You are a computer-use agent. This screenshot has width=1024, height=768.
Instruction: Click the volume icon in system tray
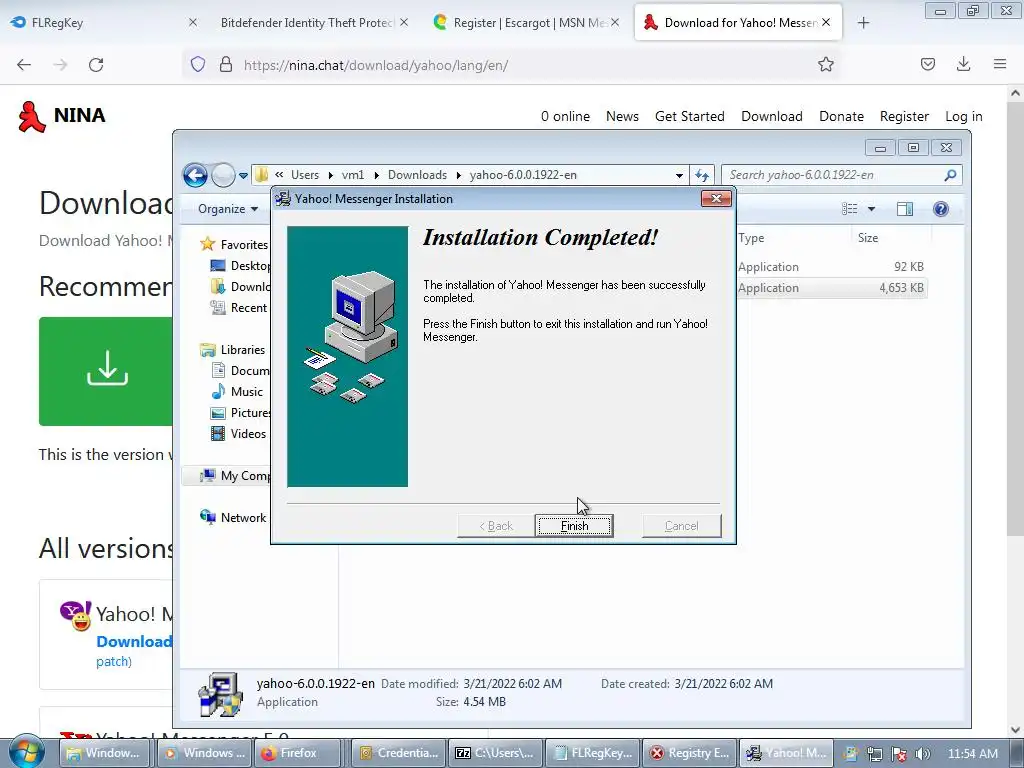(922, 754)
